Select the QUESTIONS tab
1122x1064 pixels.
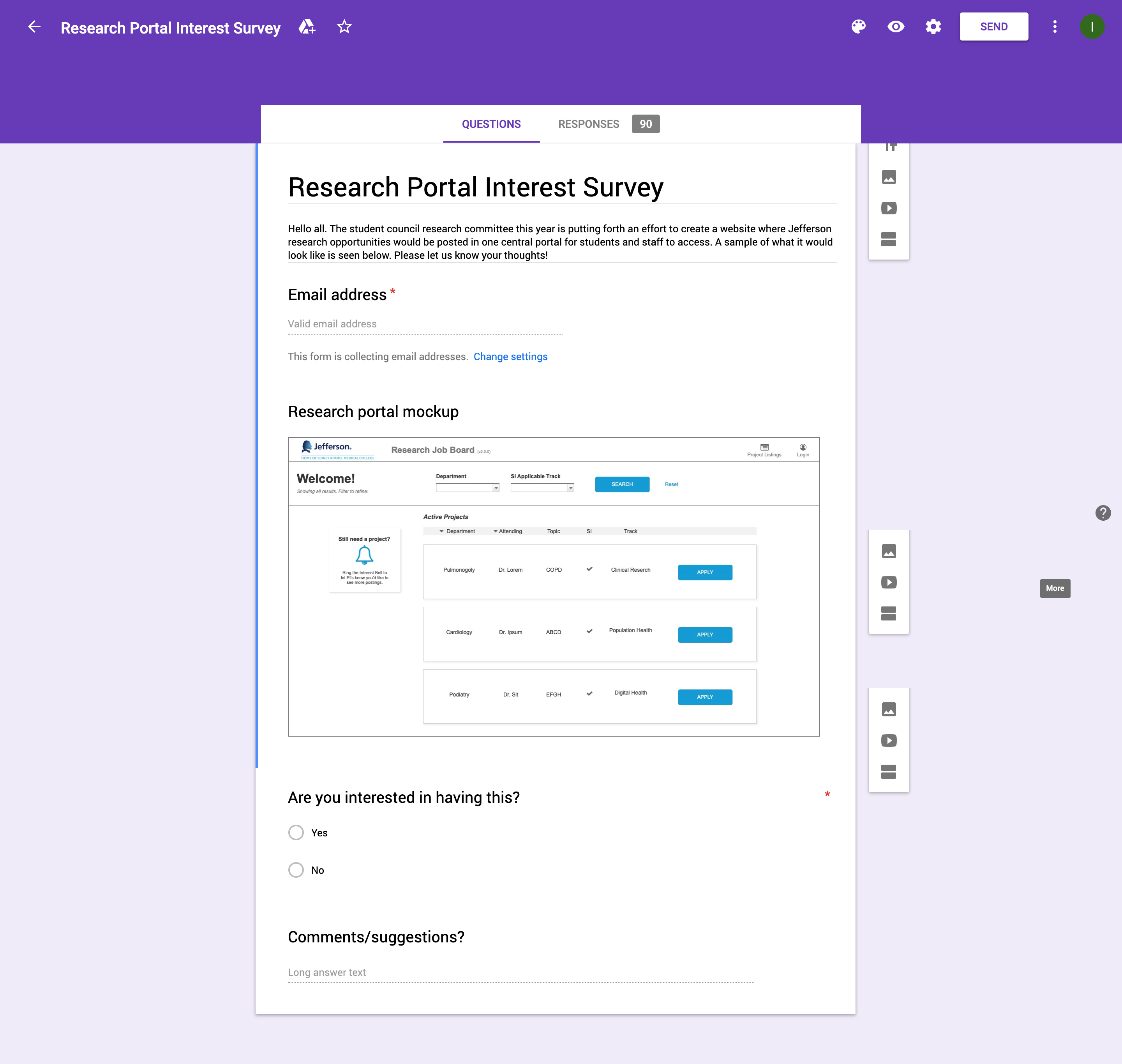(491, 124)
